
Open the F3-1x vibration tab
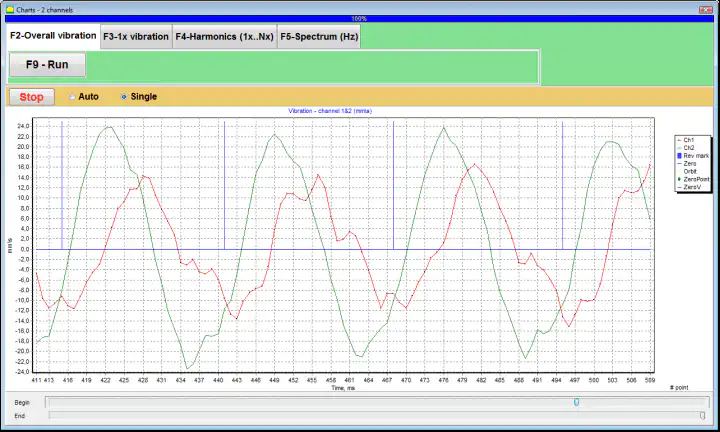coord(136,37)
